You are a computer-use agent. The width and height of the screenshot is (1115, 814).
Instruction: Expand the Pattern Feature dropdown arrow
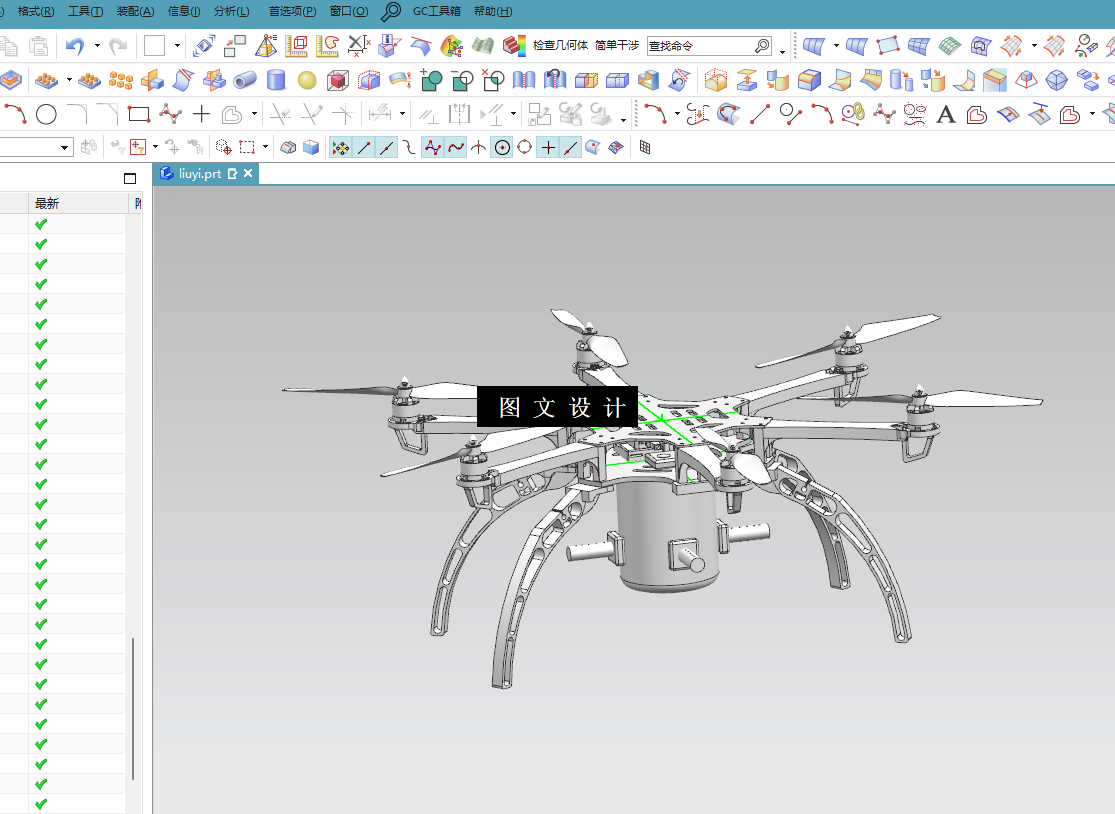click(69, 80)
